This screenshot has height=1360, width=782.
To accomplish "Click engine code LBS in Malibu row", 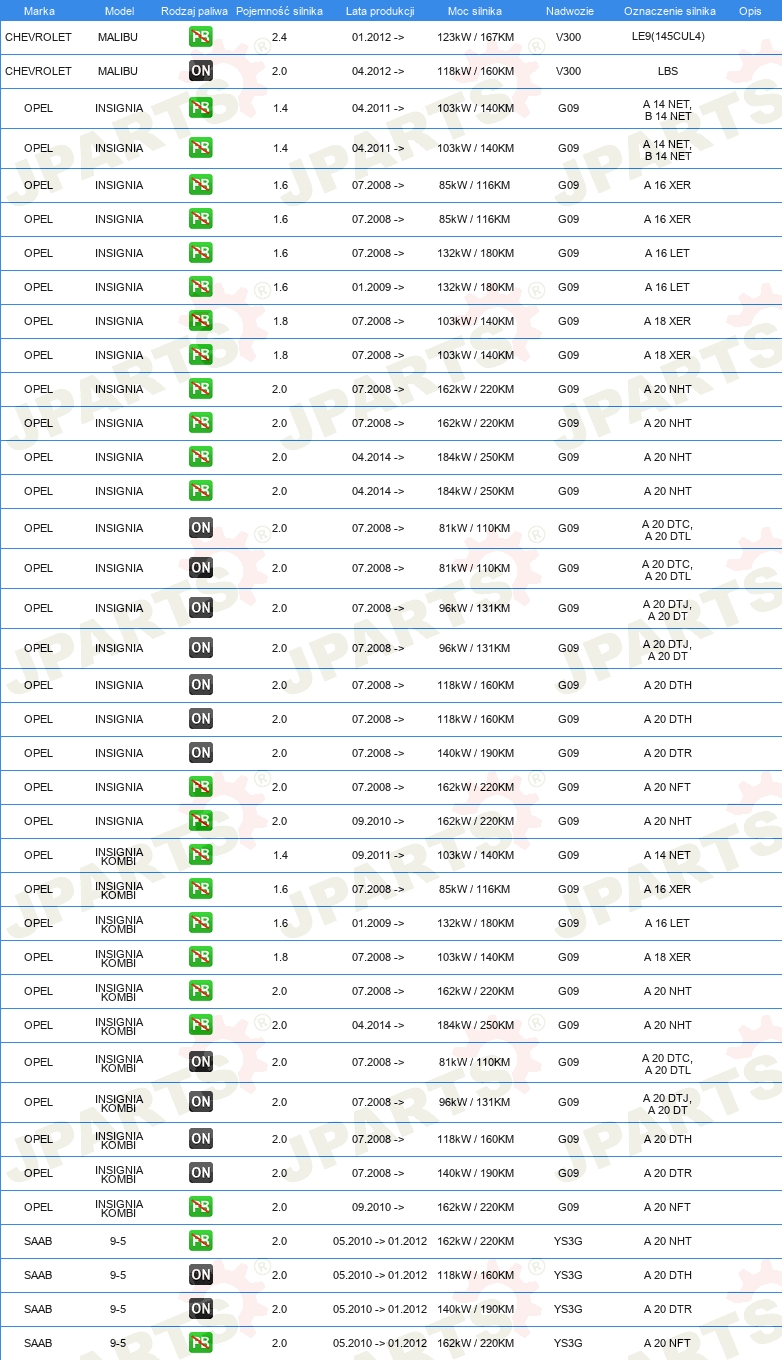I will point(668,71).
